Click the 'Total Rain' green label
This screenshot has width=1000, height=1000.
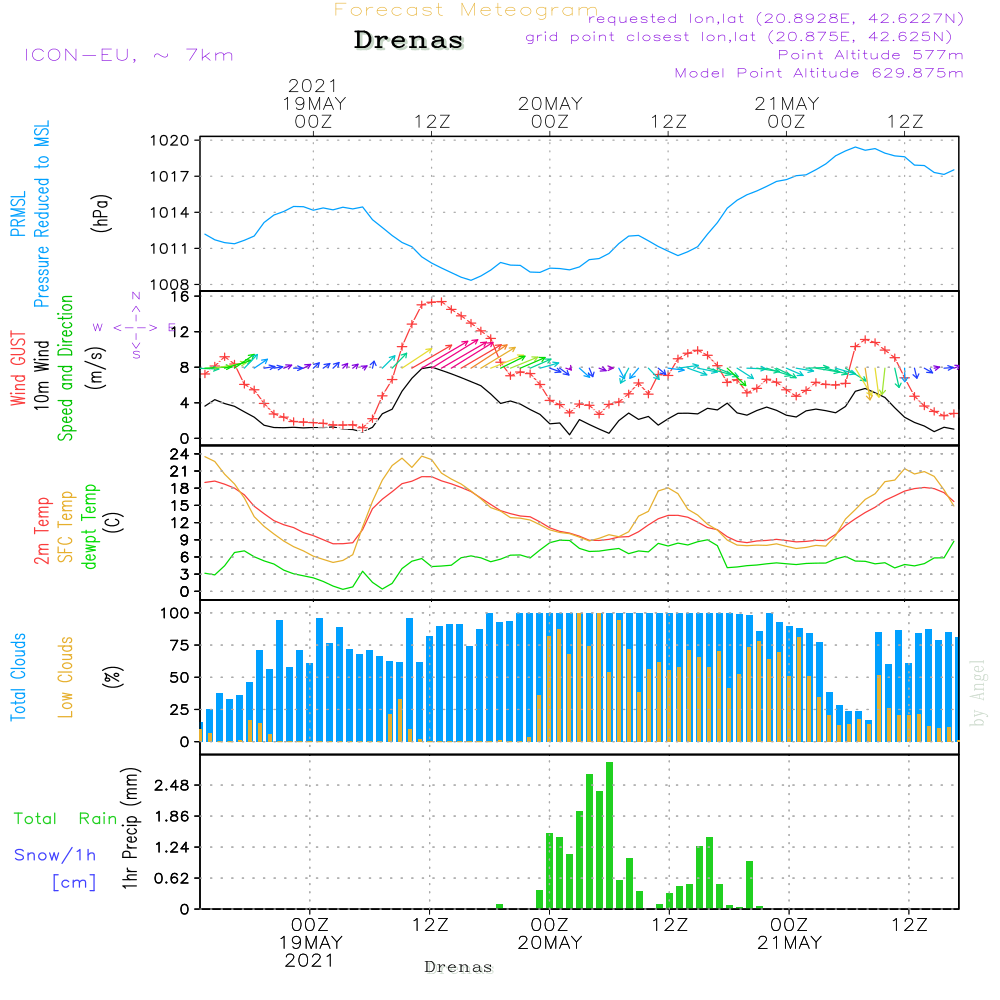[x=66, y=819]
